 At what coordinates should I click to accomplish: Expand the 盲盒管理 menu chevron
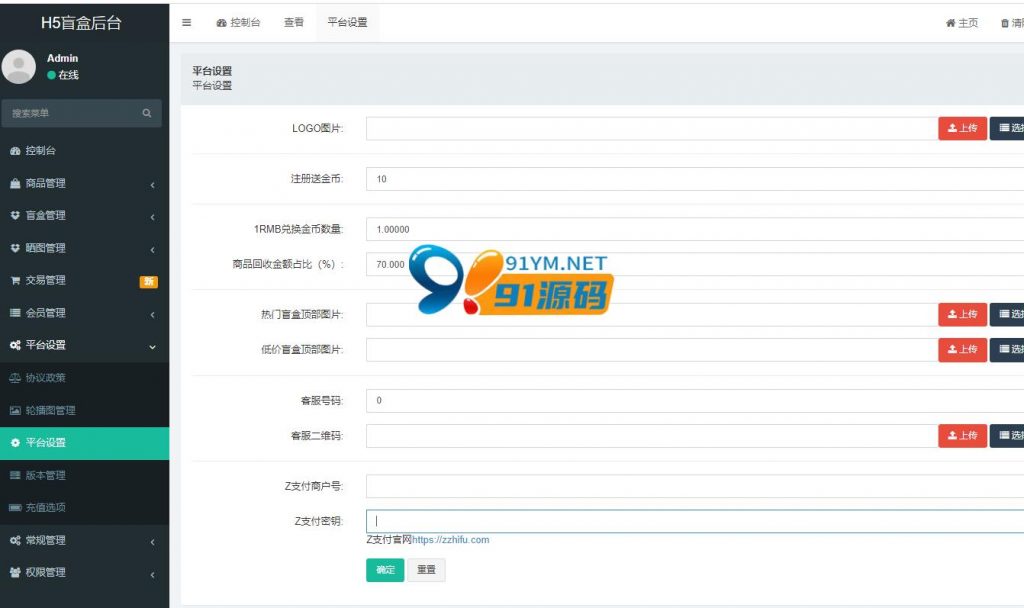tap(152, 217)
